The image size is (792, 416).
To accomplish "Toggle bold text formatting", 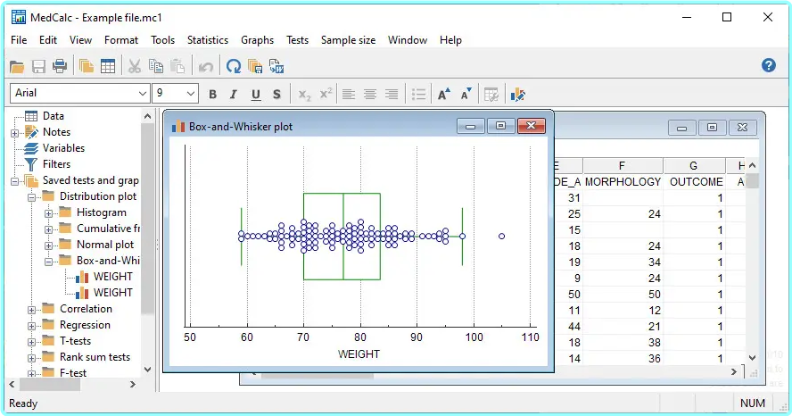I will (212, 94).
